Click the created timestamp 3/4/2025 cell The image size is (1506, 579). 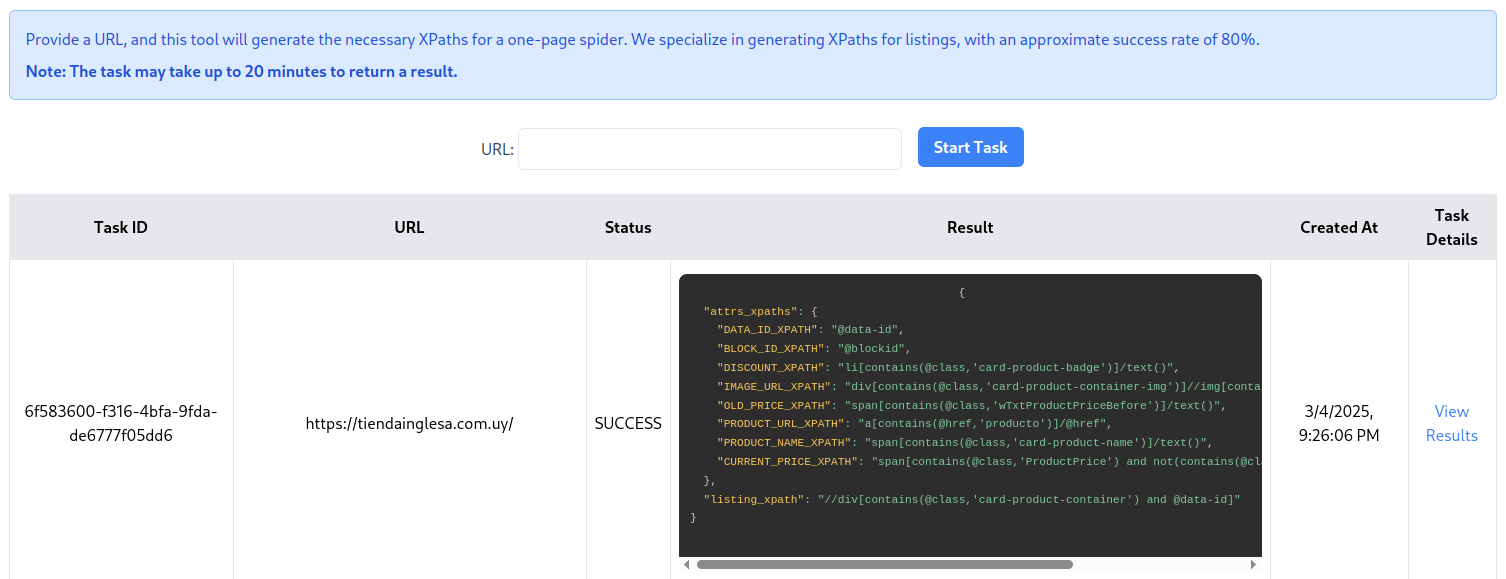click(x=1338, y=422)
